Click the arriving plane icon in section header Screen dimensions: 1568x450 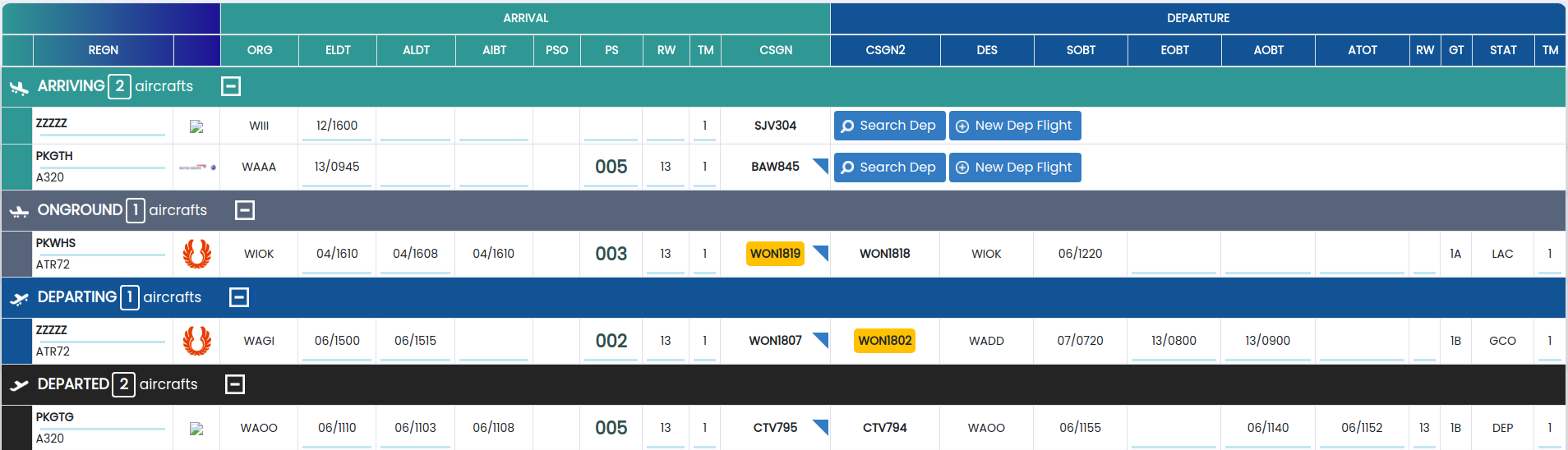click(19, 87)
